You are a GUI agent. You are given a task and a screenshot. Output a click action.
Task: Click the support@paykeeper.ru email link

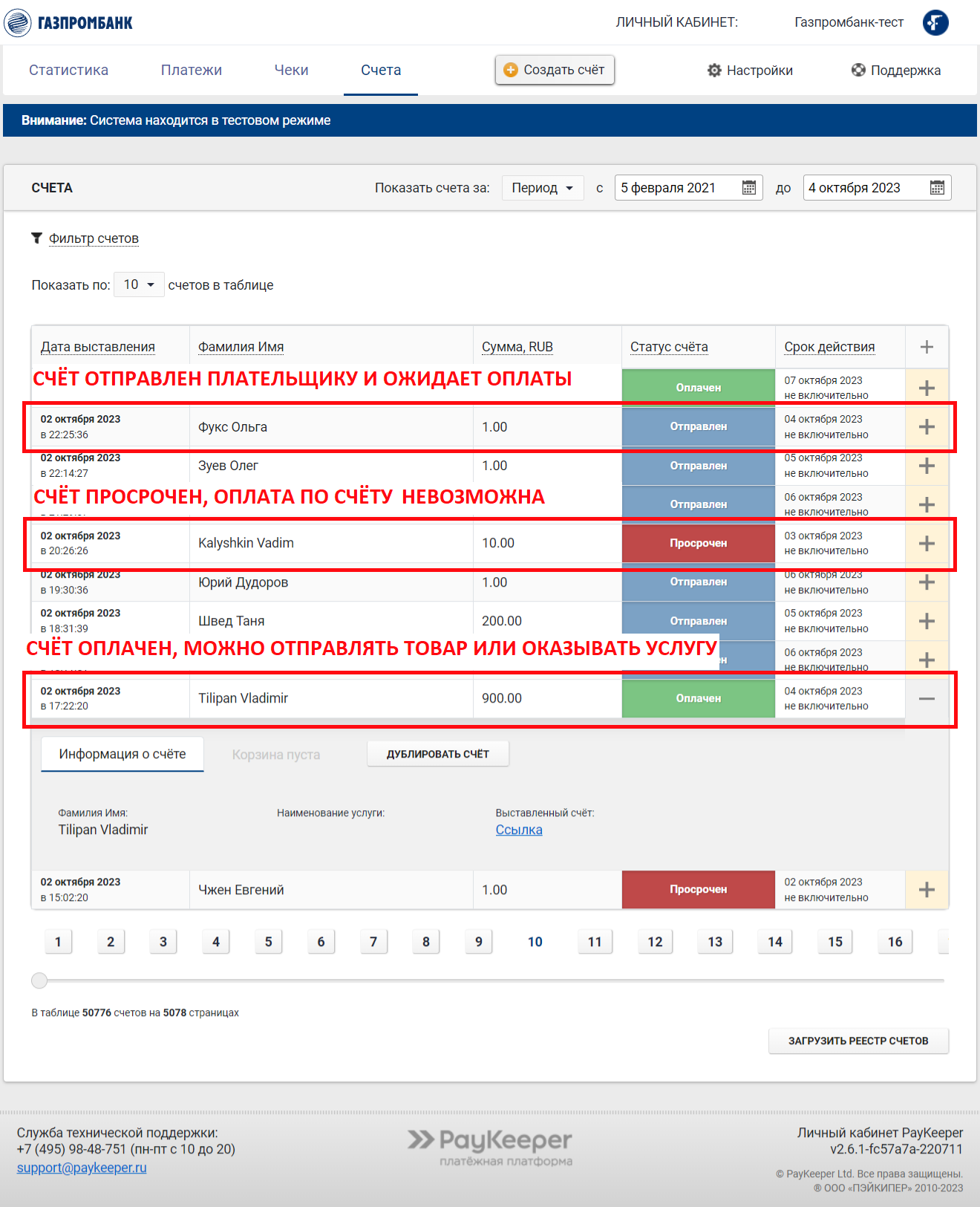(x=82, y=1168)
